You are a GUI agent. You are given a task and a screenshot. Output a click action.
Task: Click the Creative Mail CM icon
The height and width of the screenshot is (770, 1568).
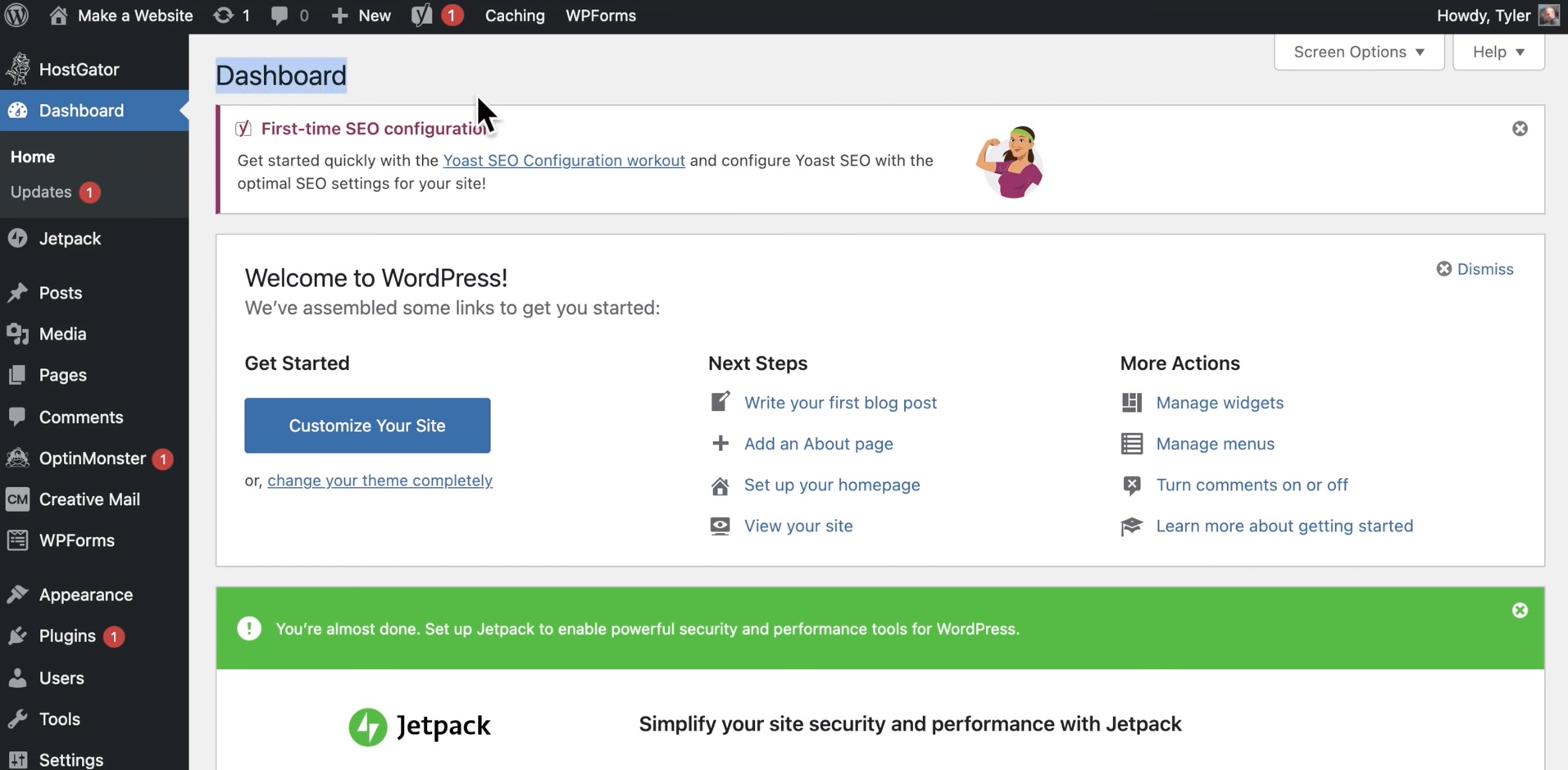tap(17, 499)
